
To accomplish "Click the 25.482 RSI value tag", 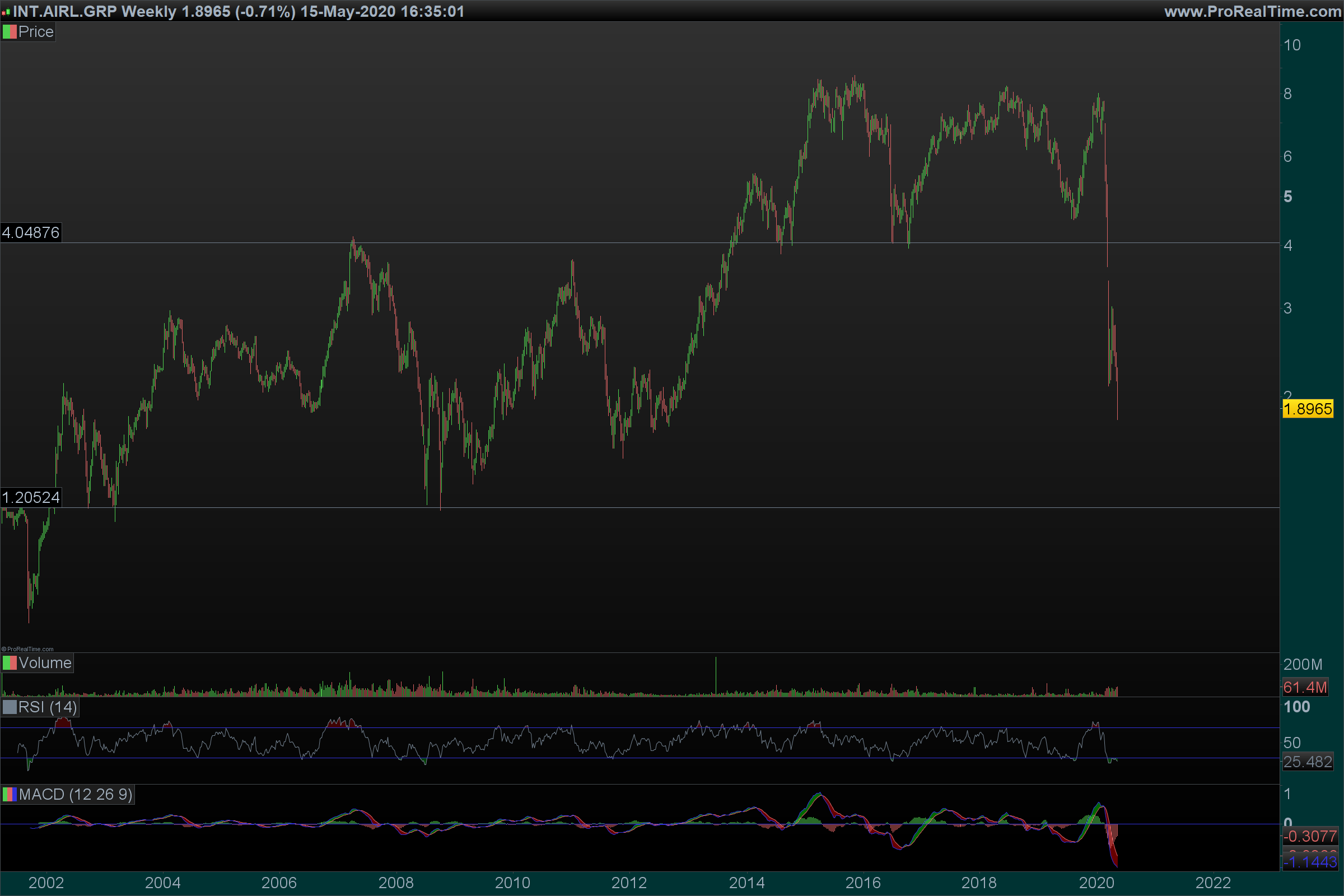I will tap(1308, 762).
